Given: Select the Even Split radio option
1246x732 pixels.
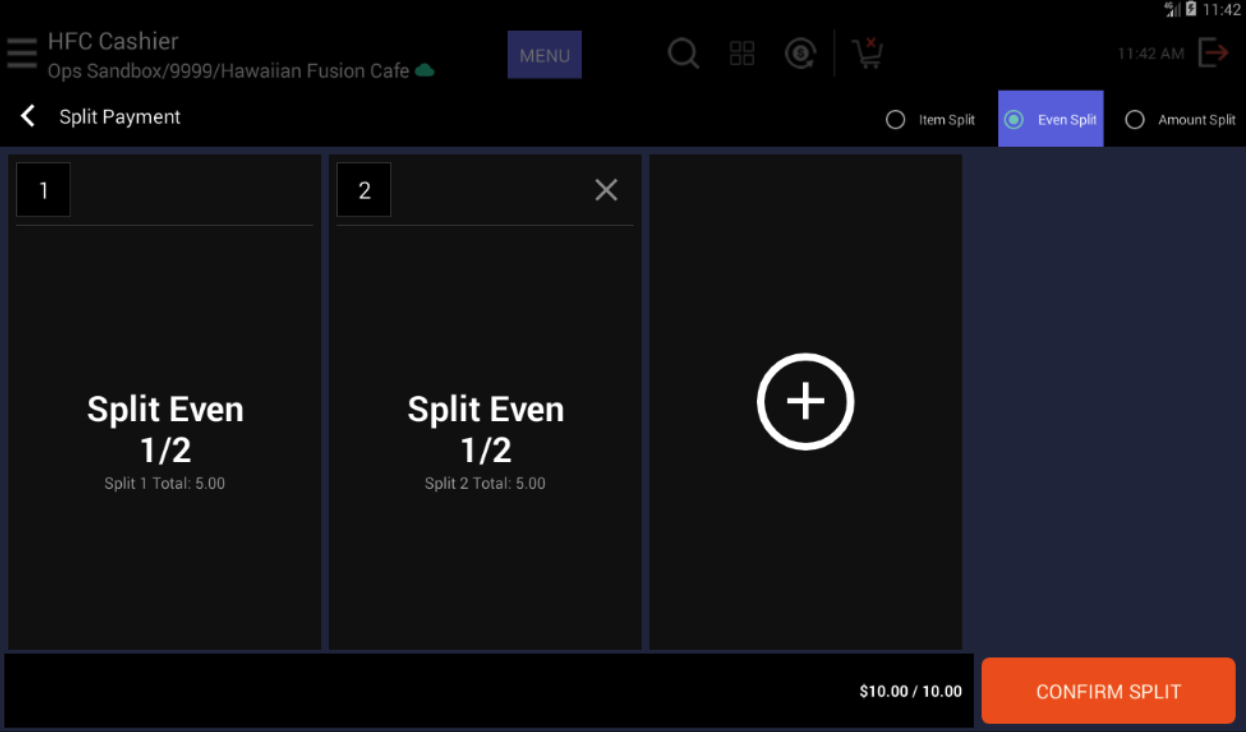Looking at the screenshot, I should [1014, 120].
